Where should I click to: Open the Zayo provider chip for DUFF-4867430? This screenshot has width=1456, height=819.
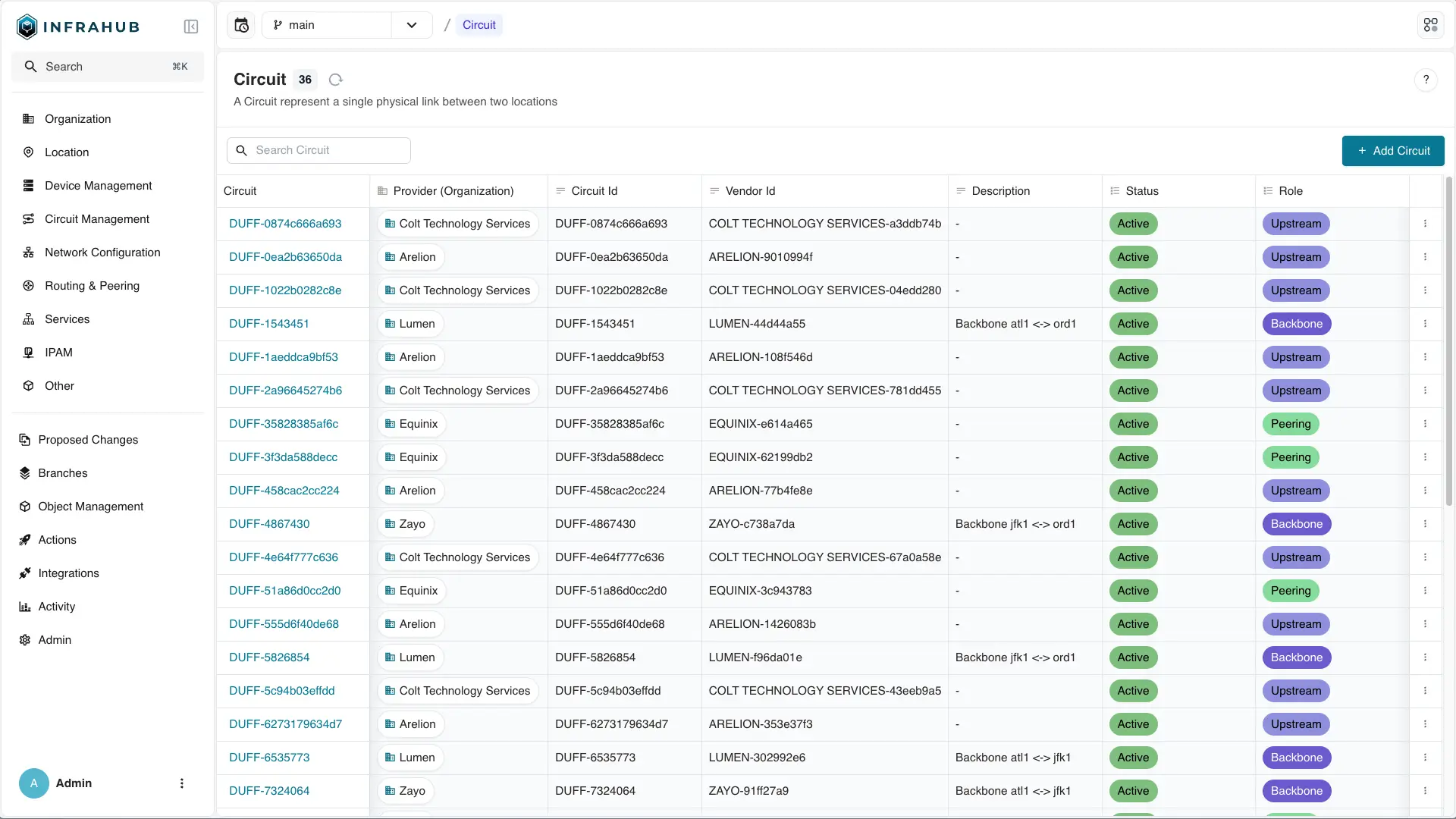coord(406,524)
